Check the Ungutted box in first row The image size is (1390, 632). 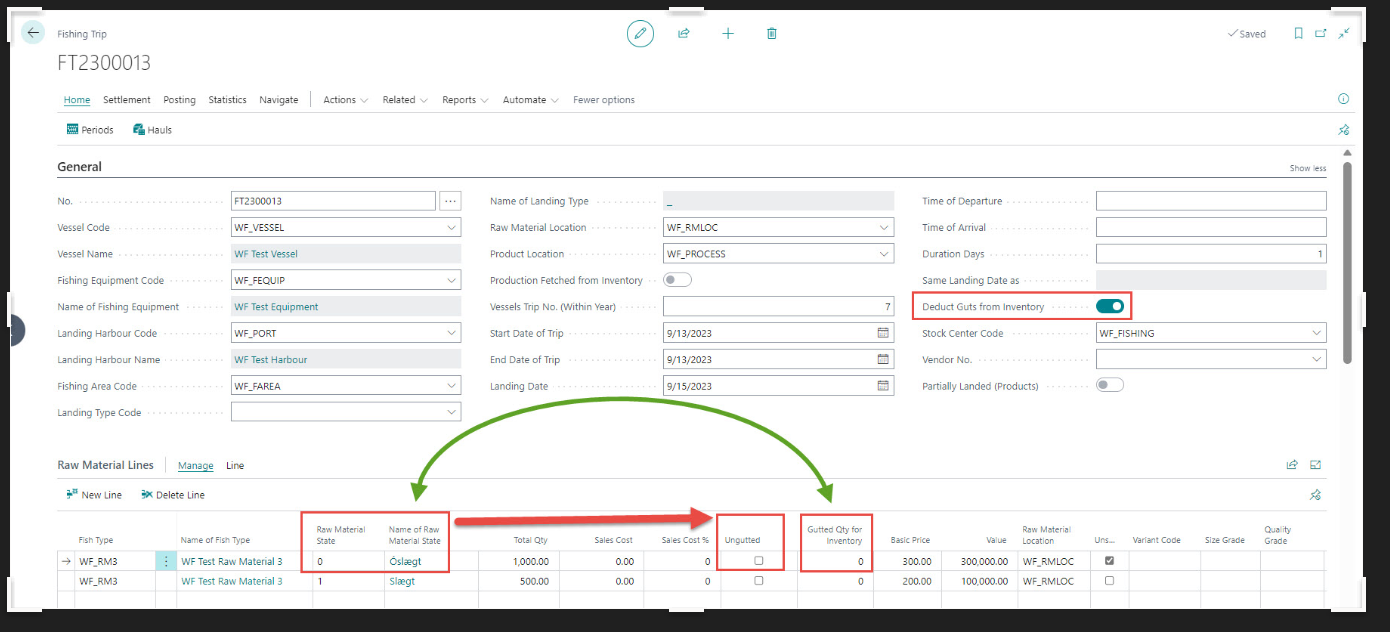click(759, 561)
